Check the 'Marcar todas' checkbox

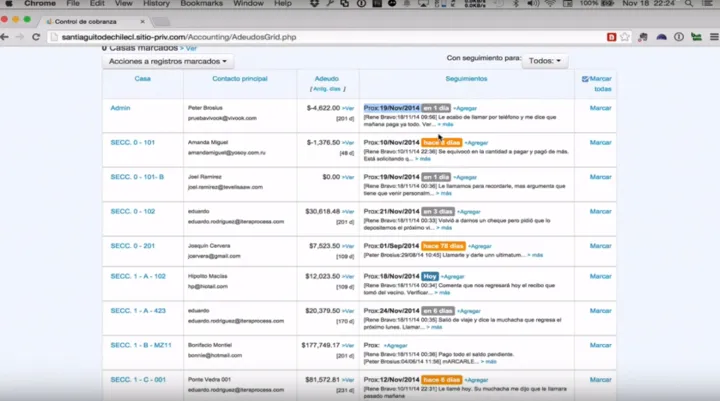click(x=586, y=79)
